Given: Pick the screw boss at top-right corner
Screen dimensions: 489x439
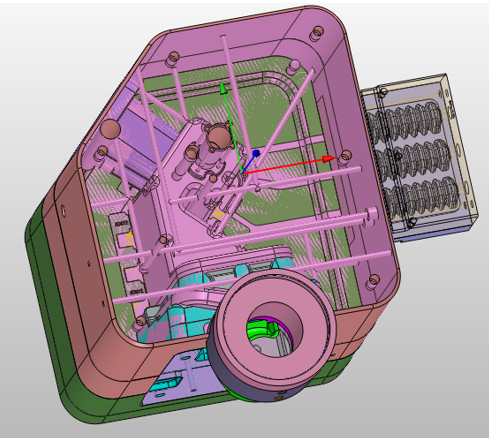Looking at the screenshot, I should [x=317, y=32].
